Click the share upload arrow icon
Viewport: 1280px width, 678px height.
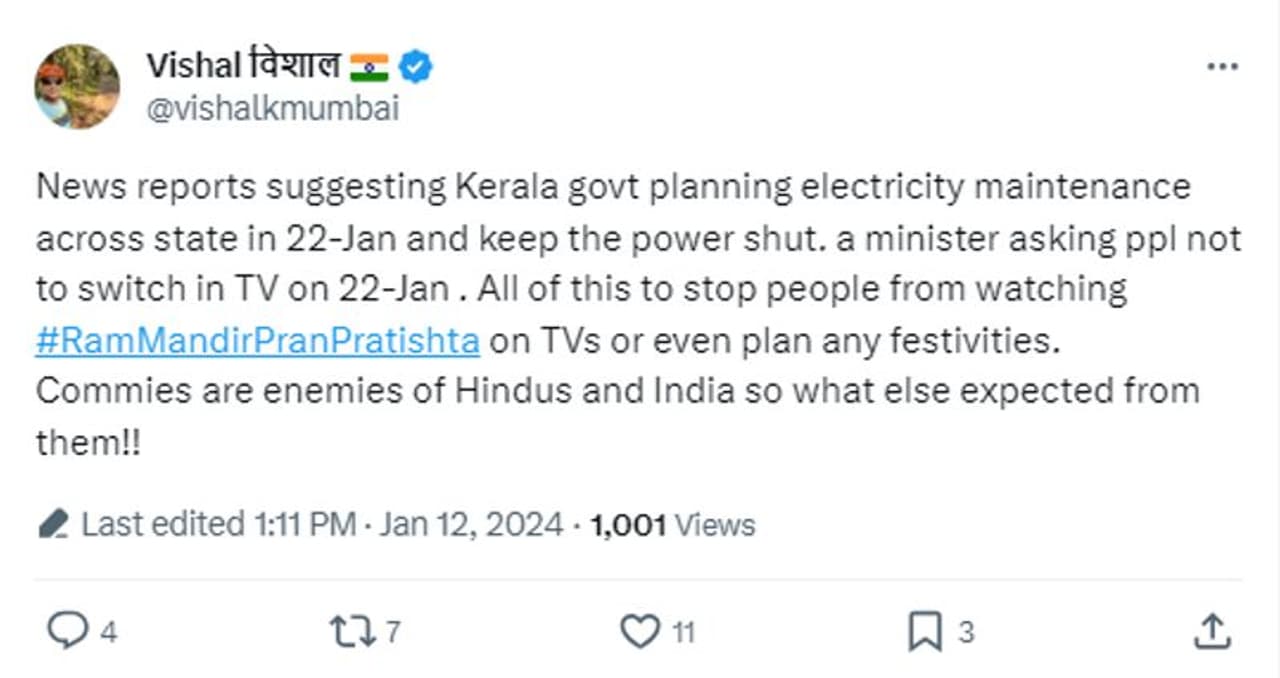[1211, 631]
